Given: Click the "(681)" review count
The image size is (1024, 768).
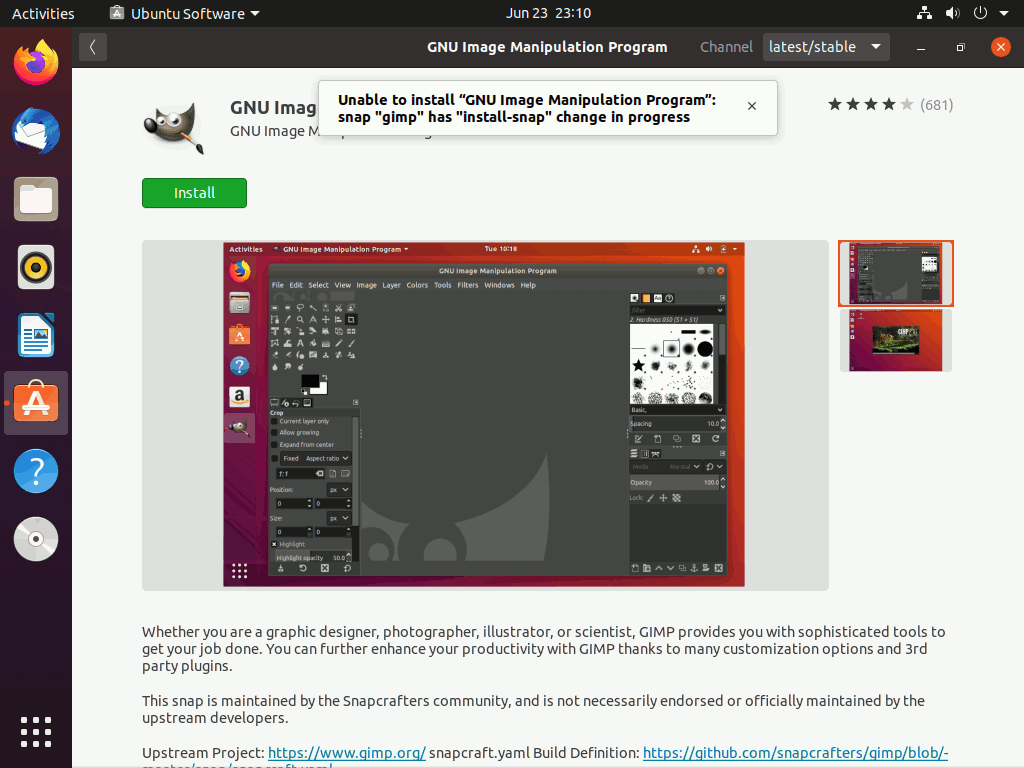Looking at the screenshot, I should (x=936, y=104).
